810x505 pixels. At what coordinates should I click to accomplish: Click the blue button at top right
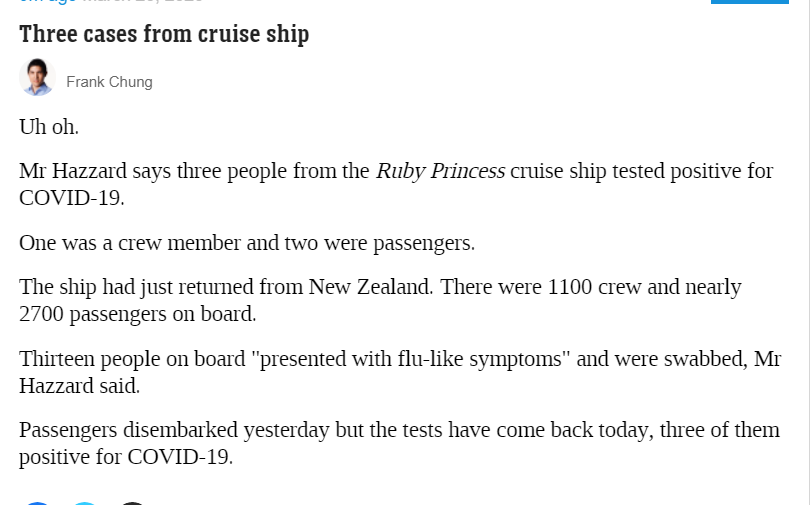(x=750, y=2)
